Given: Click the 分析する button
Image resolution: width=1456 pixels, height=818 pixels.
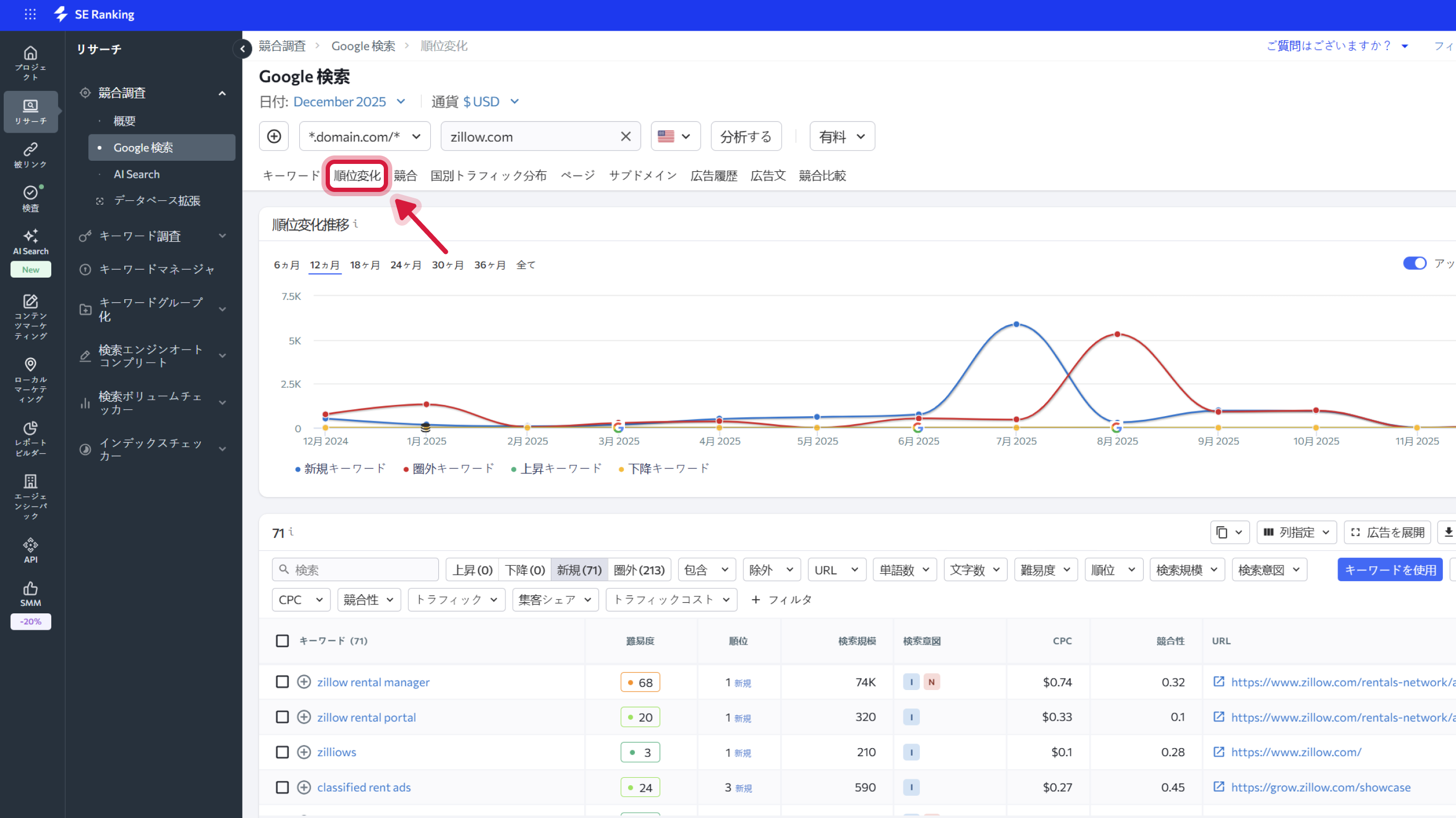Looking at the screenshot, I should [745, 136].
